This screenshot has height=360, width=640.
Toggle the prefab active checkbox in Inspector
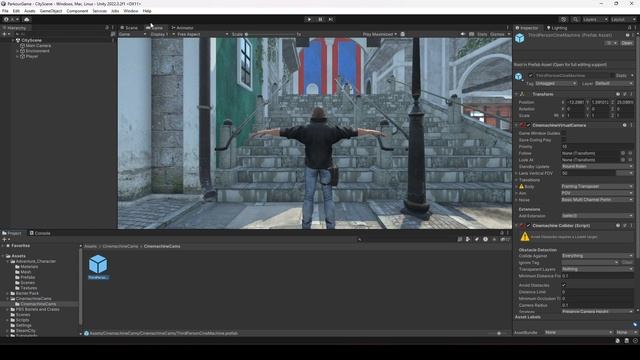(x=531, y=76)
